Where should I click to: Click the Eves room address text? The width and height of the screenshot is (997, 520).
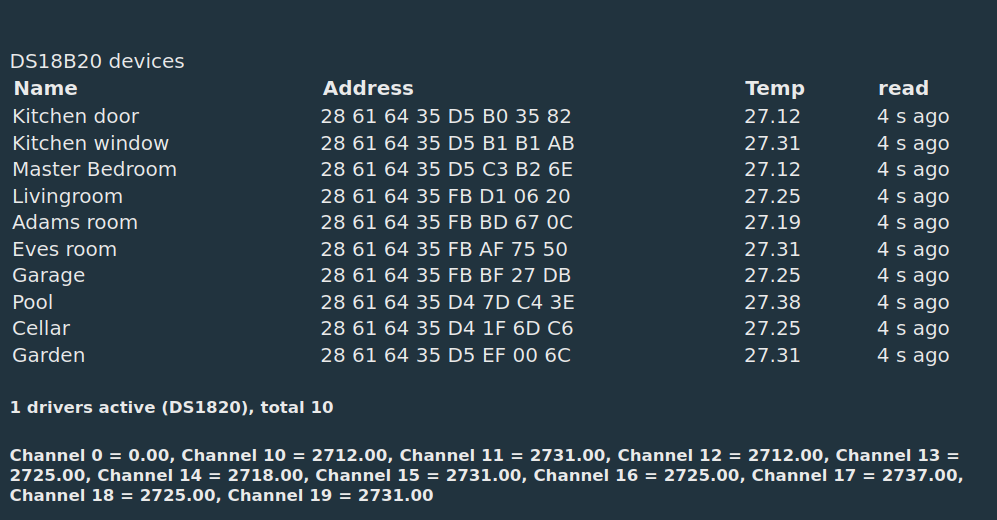pos(444,249)
